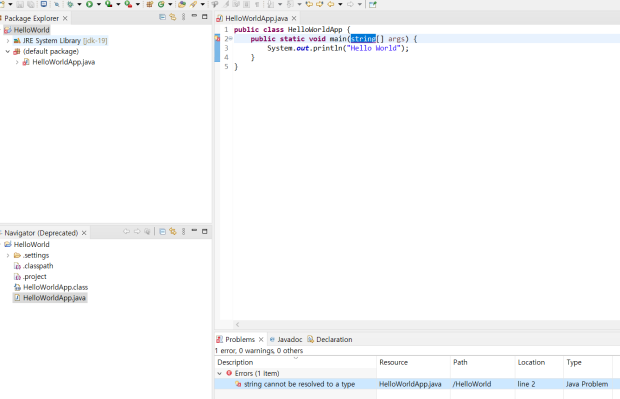Click the Debug bug icon
This screenshot has width=620, height=399.
tap(70, 4)
